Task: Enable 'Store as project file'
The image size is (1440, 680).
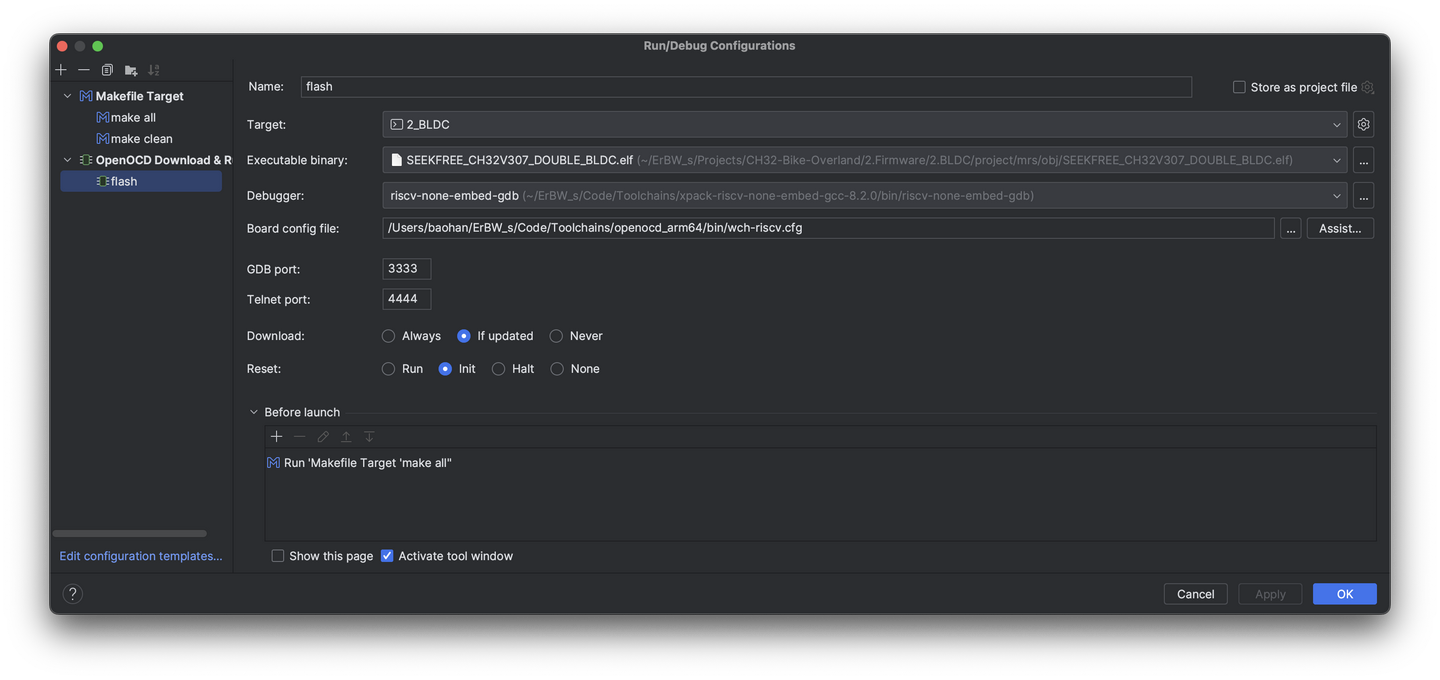Action: (x=1238, y=86)
